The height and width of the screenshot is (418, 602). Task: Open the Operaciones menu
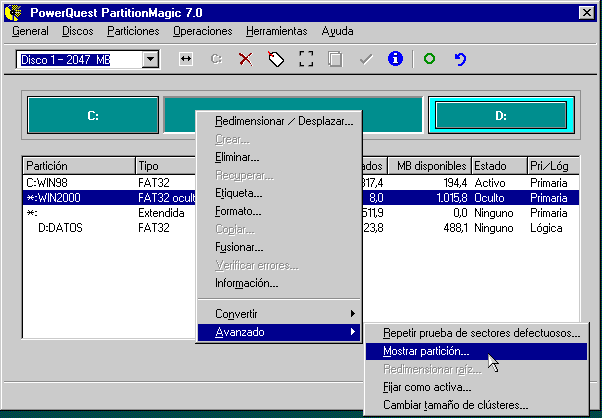203,31
